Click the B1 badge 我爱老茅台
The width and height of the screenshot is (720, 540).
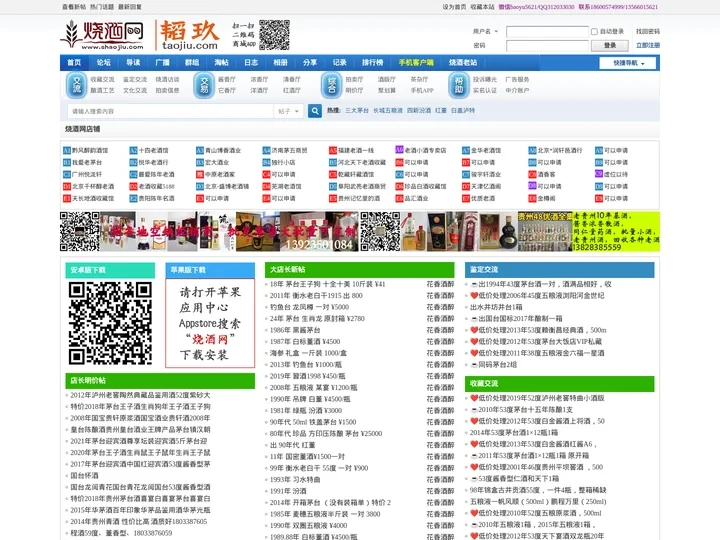pyautogui.click(x=67, y=163)
